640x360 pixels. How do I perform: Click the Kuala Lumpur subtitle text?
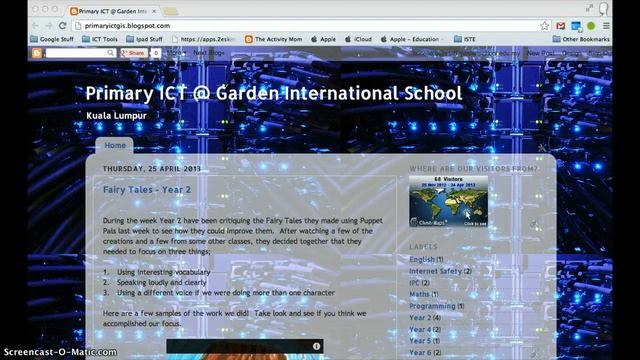click(x=116, y=116)
